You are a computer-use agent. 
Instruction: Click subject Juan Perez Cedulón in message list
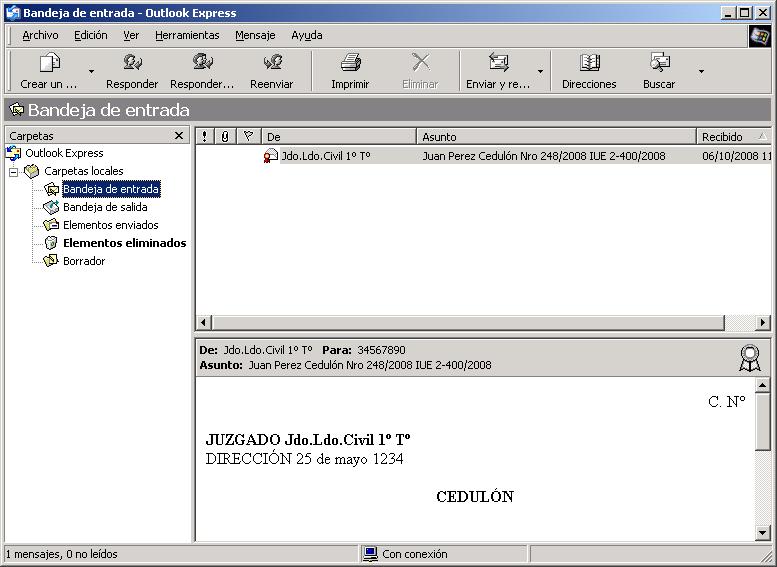tap(544, 156)
